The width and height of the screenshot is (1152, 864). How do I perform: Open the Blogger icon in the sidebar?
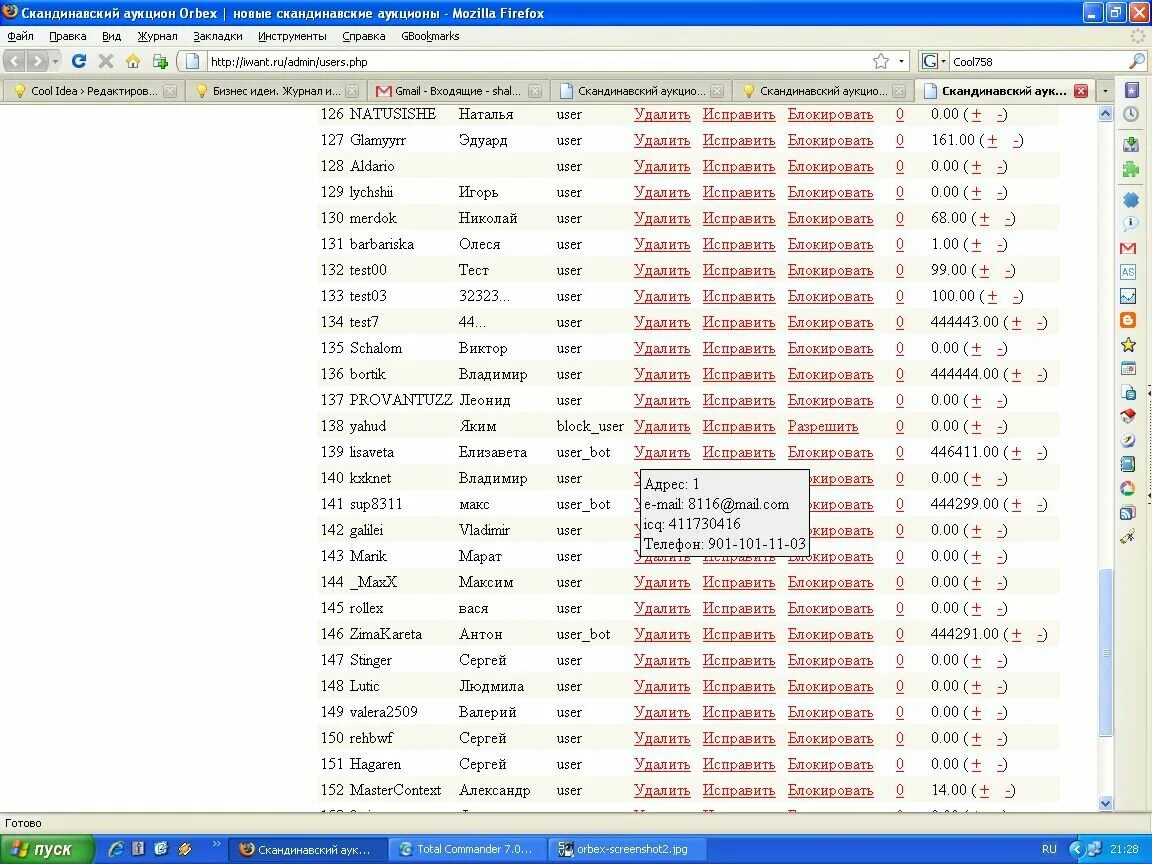pyautogui.click(x=1128, y=320)
